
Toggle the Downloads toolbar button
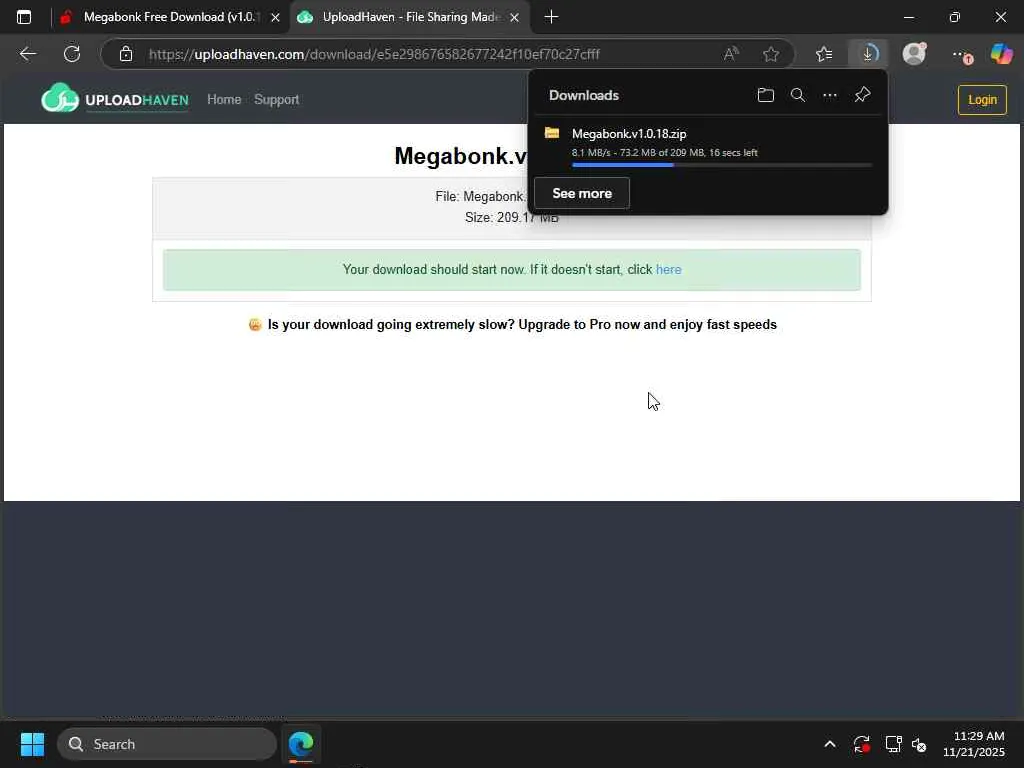click(x=868, y=54)
